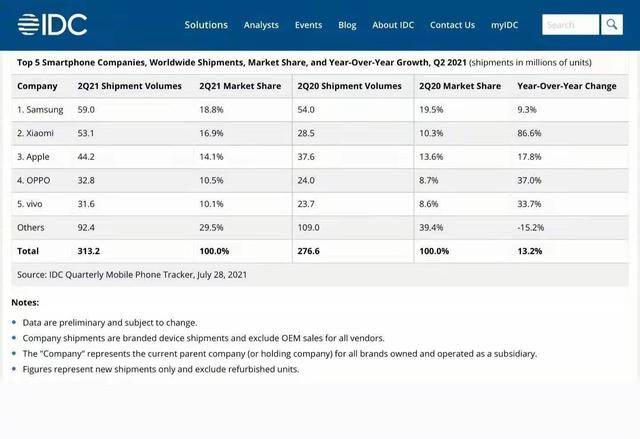
Task: Click Xiaomi's 53.1 shipment value
Action: pos(86,133)
